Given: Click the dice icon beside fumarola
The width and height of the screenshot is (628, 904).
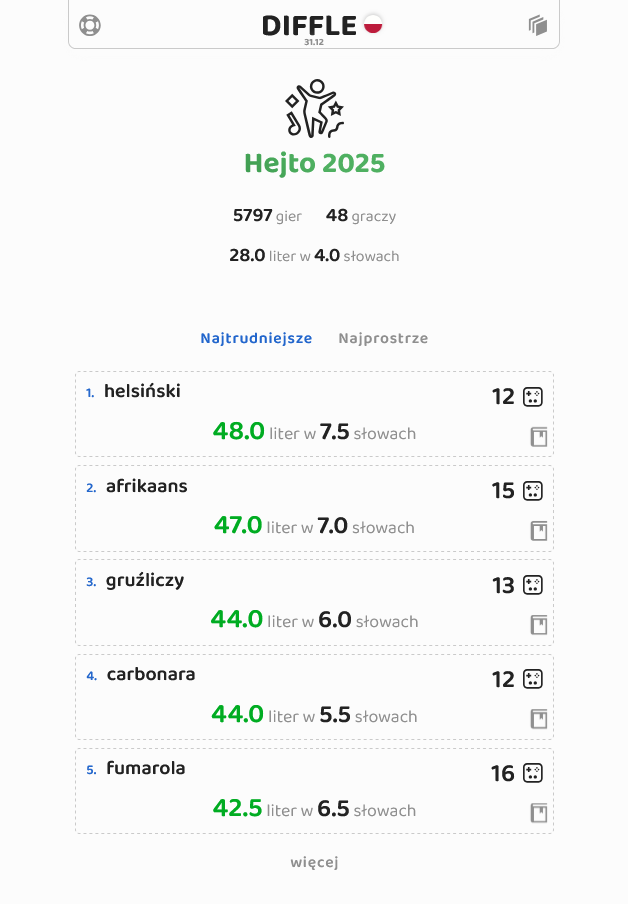Looking at the screenshot, I should (533, 774).
